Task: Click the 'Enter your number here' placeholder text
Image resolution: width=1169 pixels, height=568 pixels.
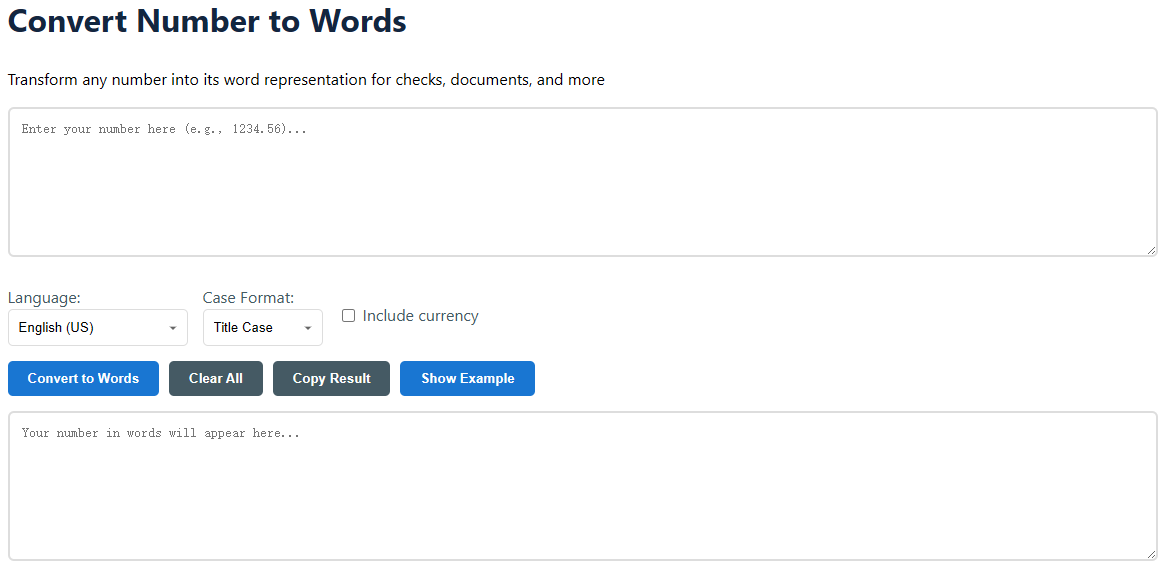Action: pos(164,129)
